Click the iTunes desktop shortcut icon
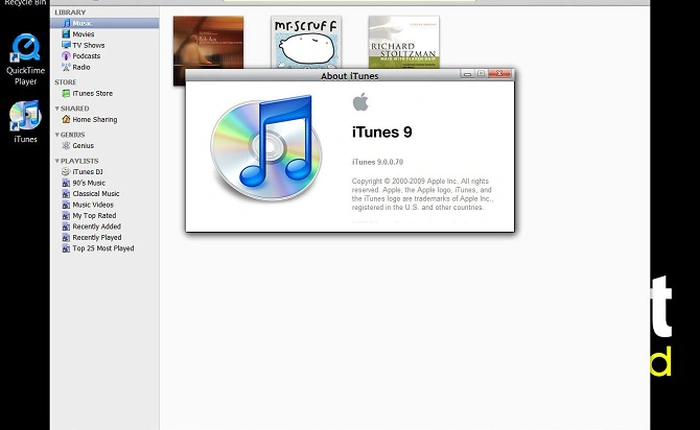Screen dimensions: 700x430 tap(24, 118)
